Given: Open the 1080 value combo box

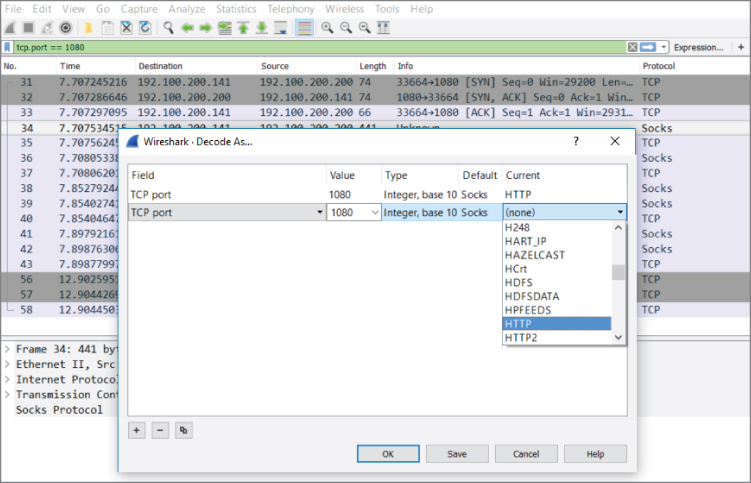Looking at the screenshot, I should (353, 212).
